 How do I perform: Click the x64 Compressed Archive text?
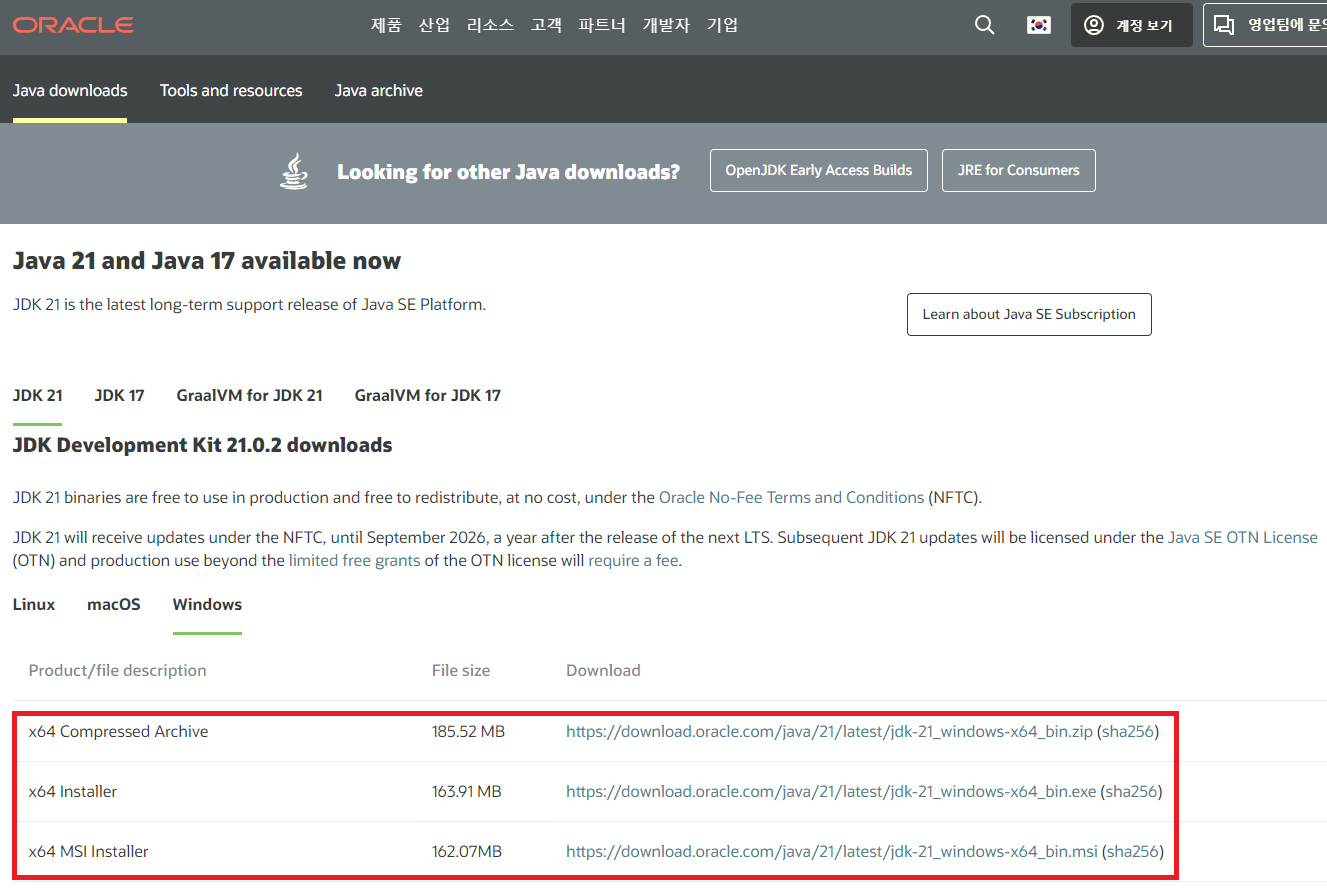pyautogui.click(x=118, y=731)
